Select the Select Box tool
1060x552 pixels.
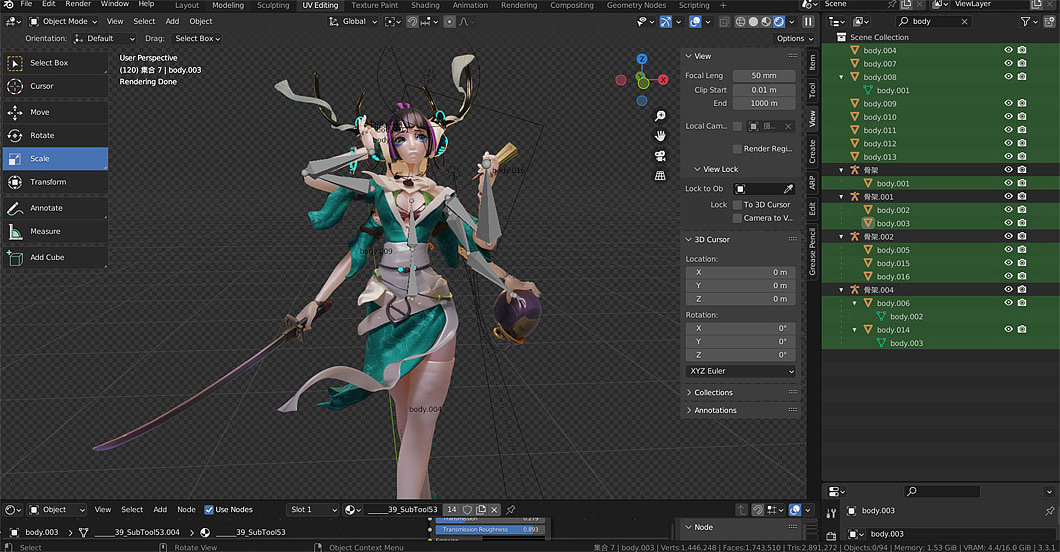(55, 63)
